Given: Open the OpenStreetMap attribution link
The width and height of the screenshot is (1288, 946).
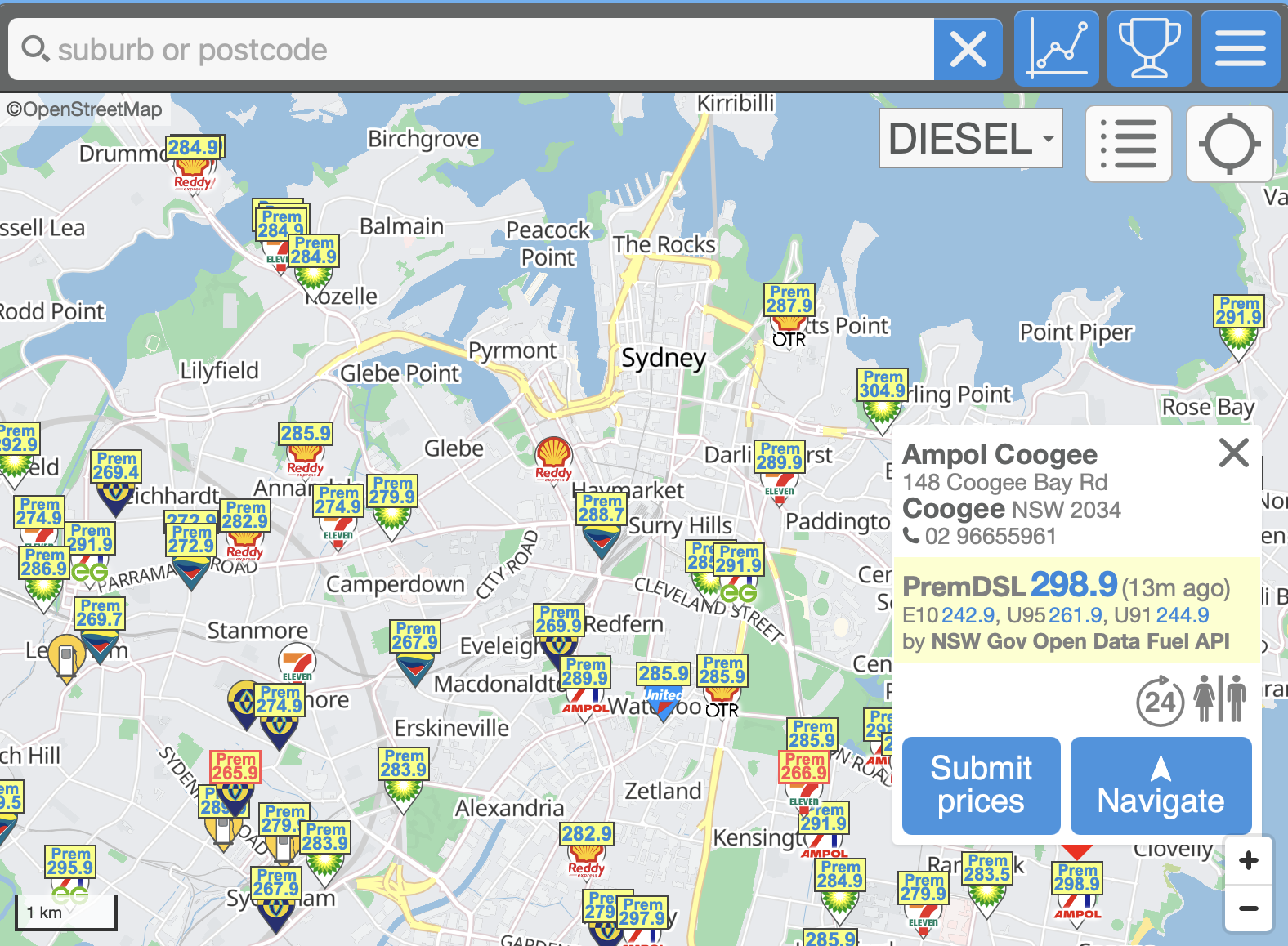Looking at the screenshot, I should click(84, 109).
